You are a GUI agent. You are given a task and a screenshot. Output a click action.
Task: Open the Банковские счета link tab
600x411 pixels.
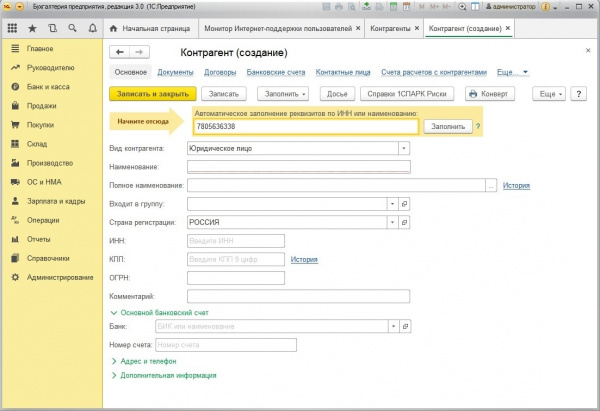point(276,72)
